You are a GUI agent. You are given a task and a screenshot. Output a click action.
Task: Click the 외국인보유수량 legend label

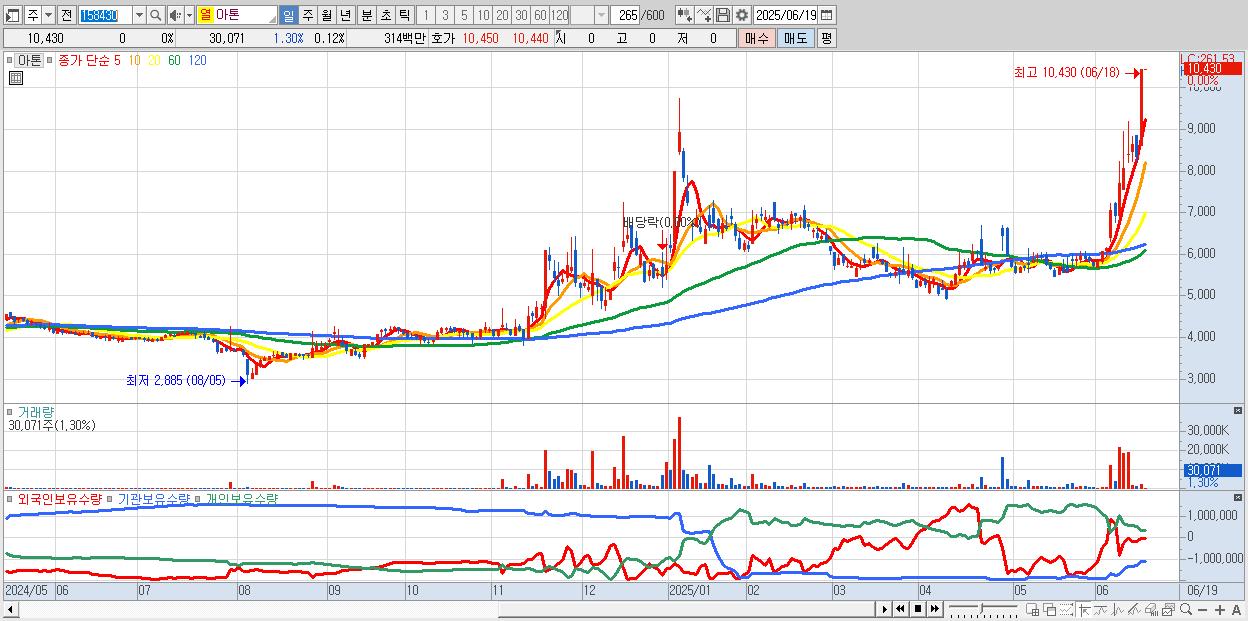(x=59, y=498)
